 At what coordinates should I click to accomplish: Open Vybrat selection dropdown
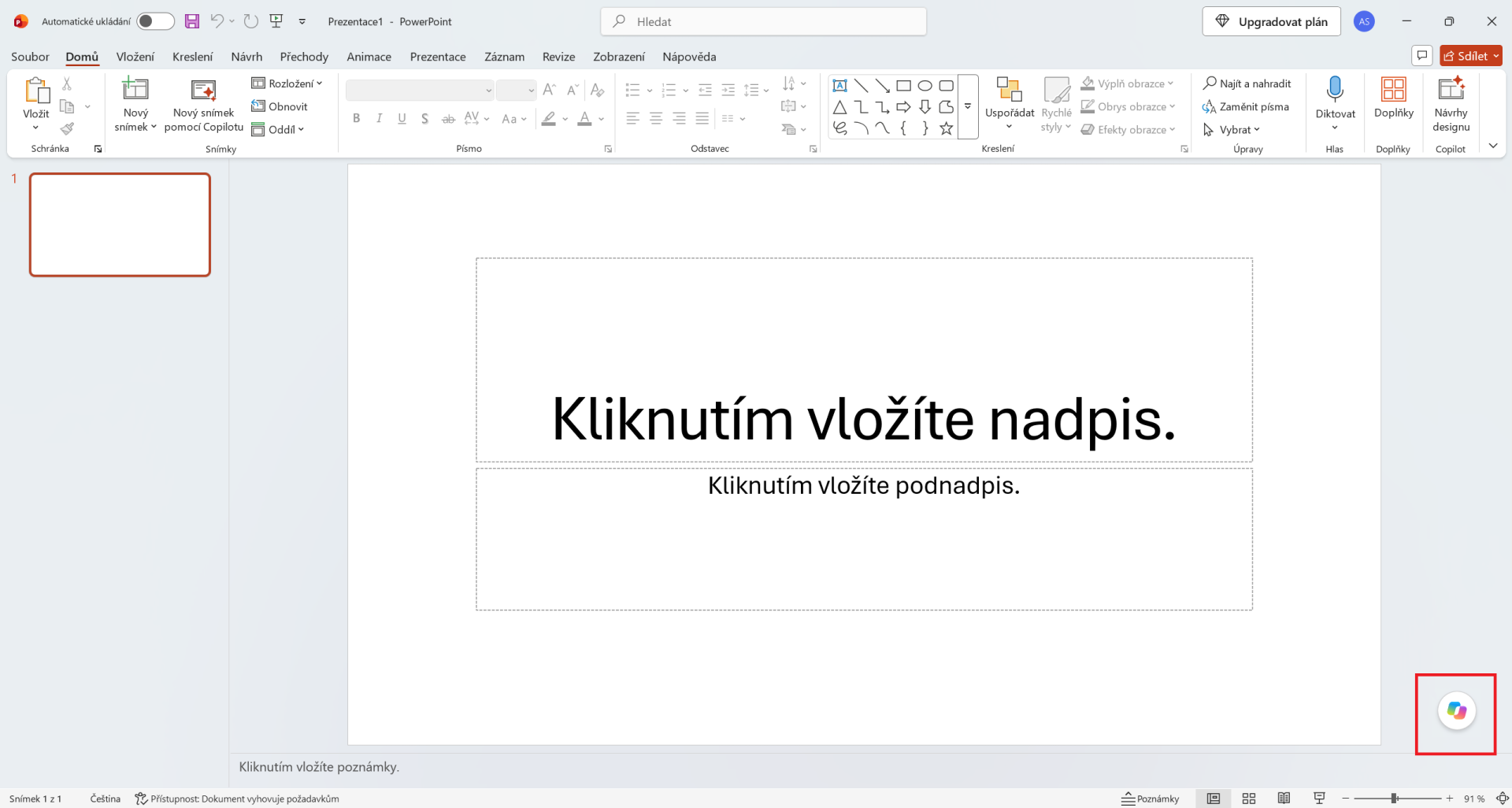tap(1232, 129)
